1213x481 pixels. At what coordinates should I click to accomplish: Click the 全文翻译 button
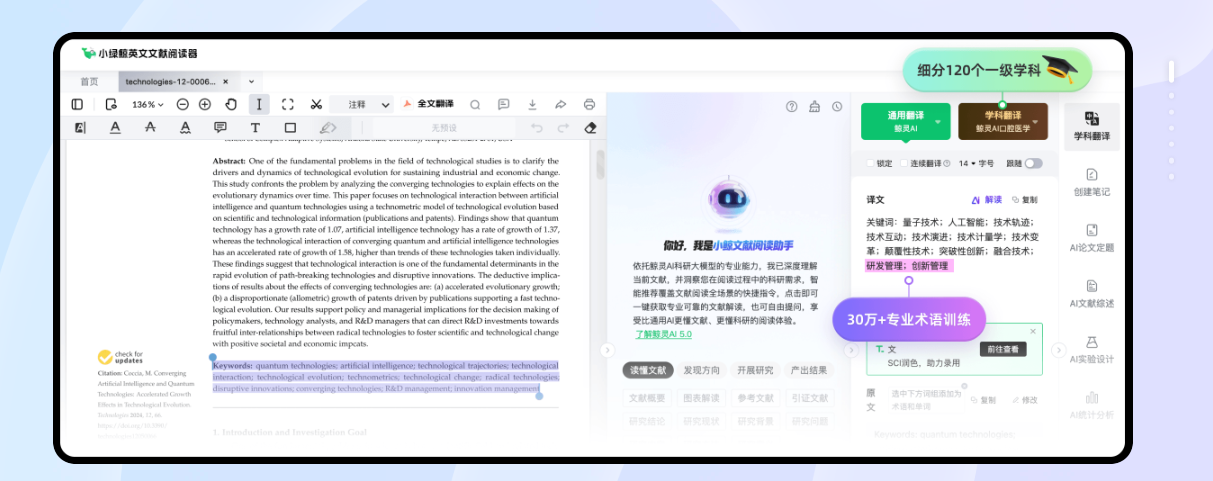coord(428,104)
